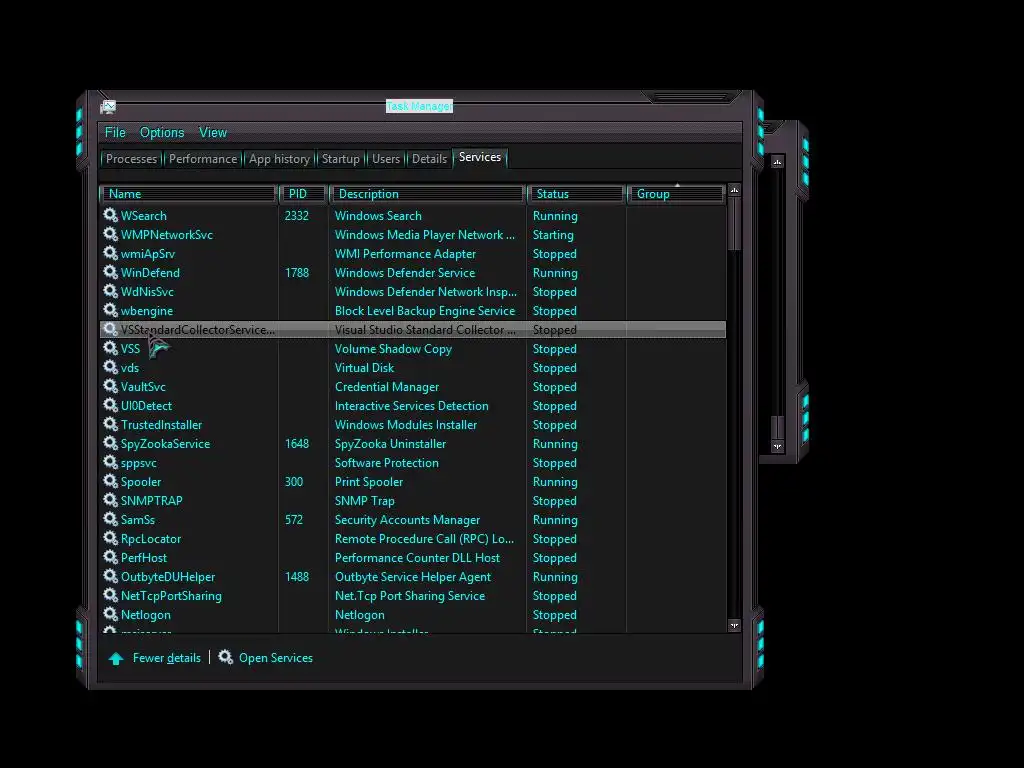Switch to the Users tab
The image size is (1024, 768).
385,159
